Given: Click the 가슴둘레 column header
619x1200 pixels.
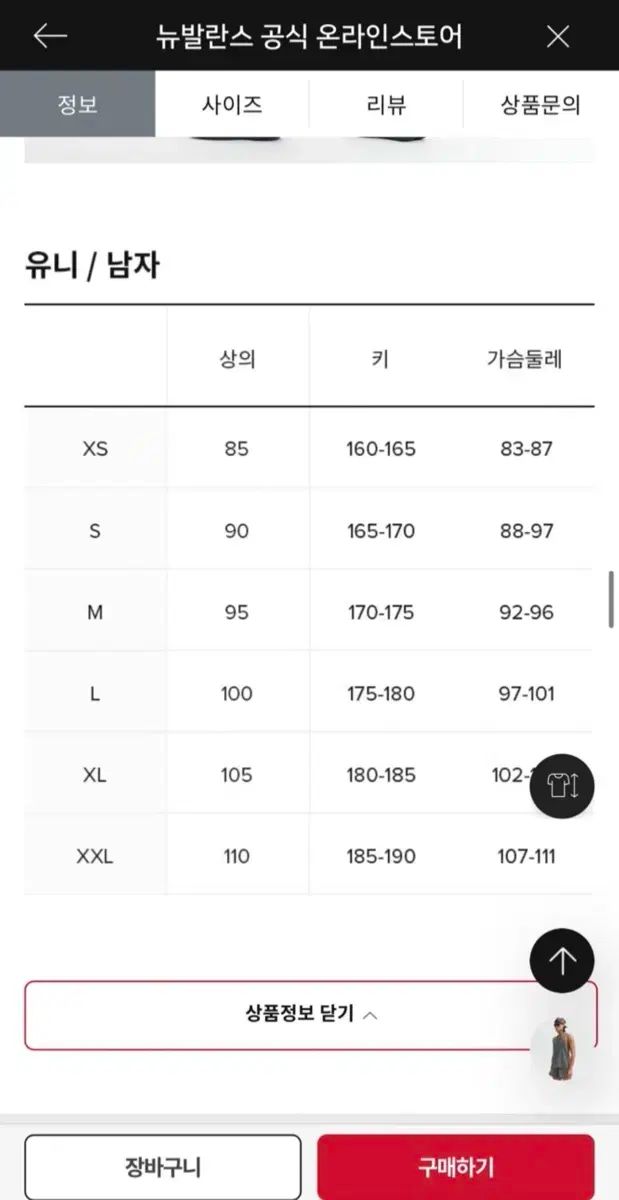Looking at the screenshot, I should (x=524, y=360).
